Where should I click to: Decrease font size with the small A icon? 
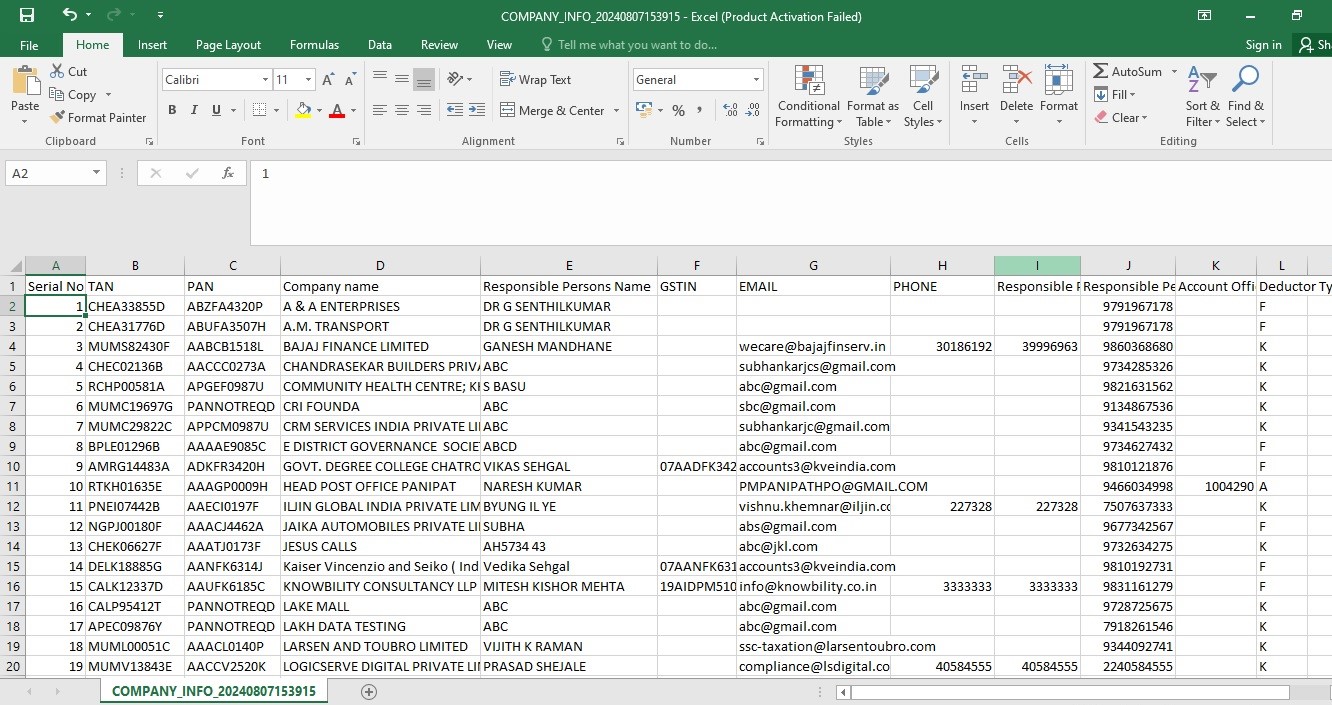coord(351,80)
